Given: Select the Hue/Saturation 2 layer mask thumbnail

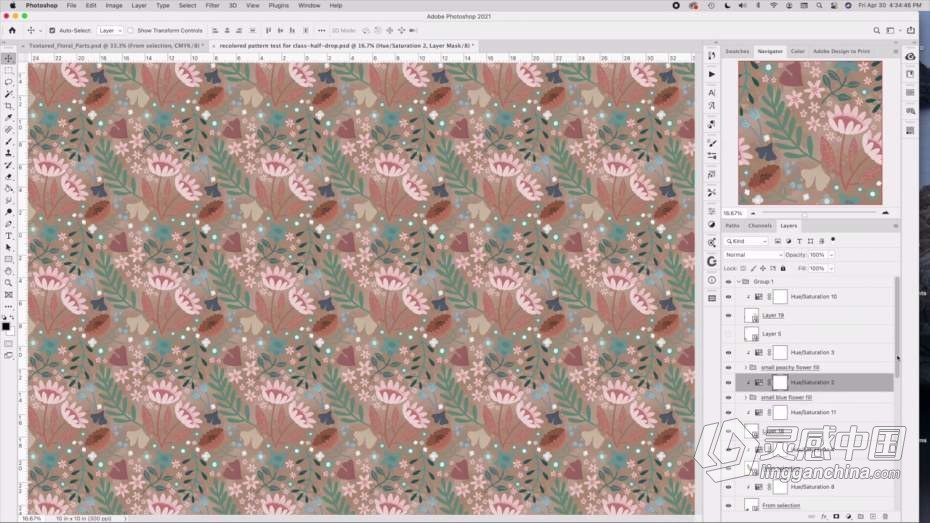Looking at the screenshot, I should tap(780, 382).
